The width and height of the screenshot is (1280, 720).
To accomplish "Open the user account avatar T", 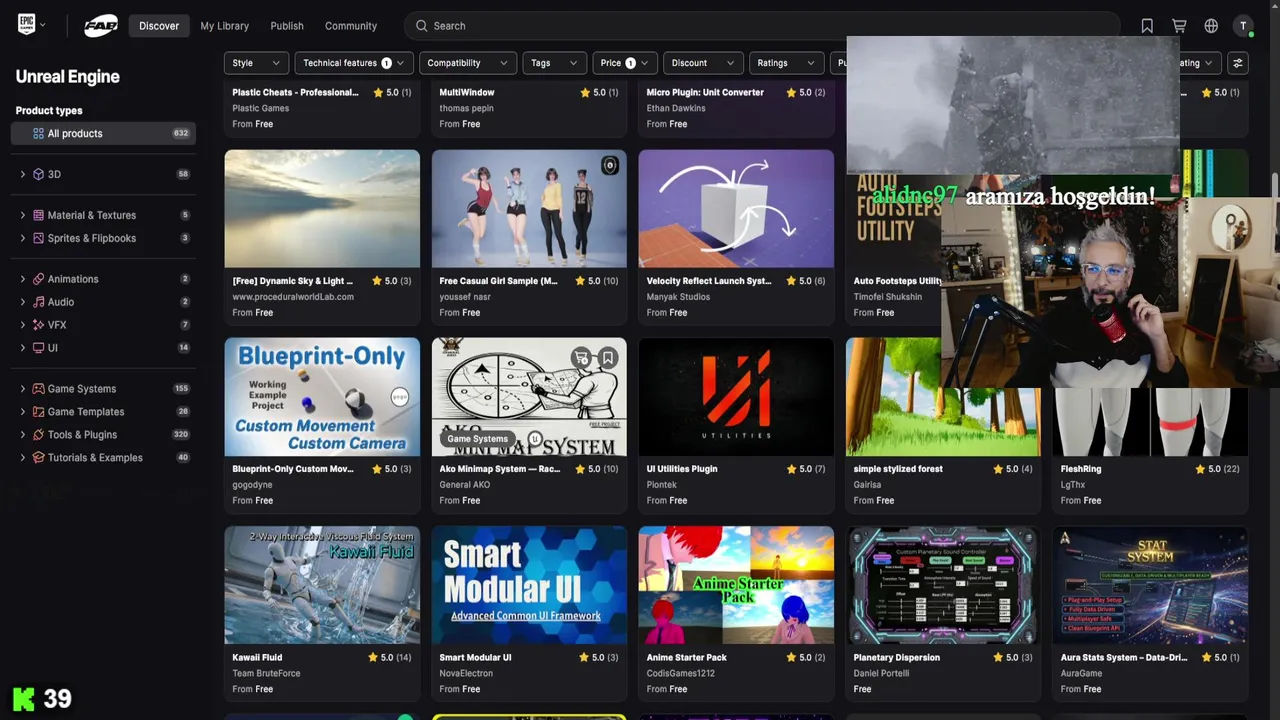I will (1243, 26).
